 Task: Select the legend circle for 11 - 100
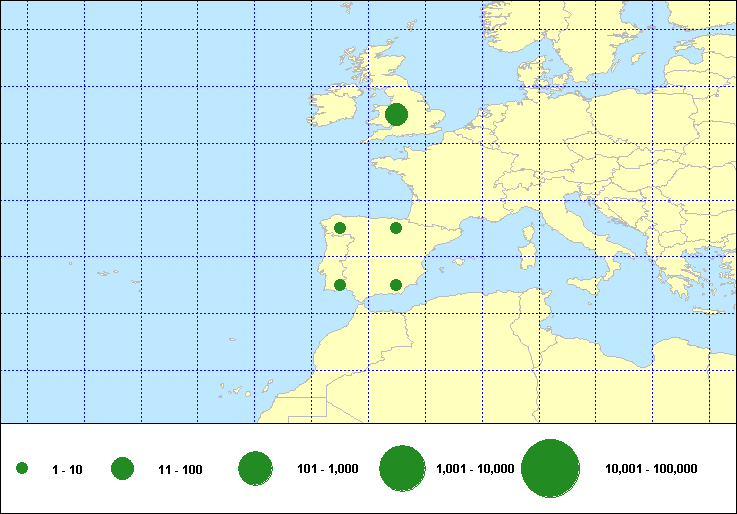pyautogui.click(x=123, y=469)
